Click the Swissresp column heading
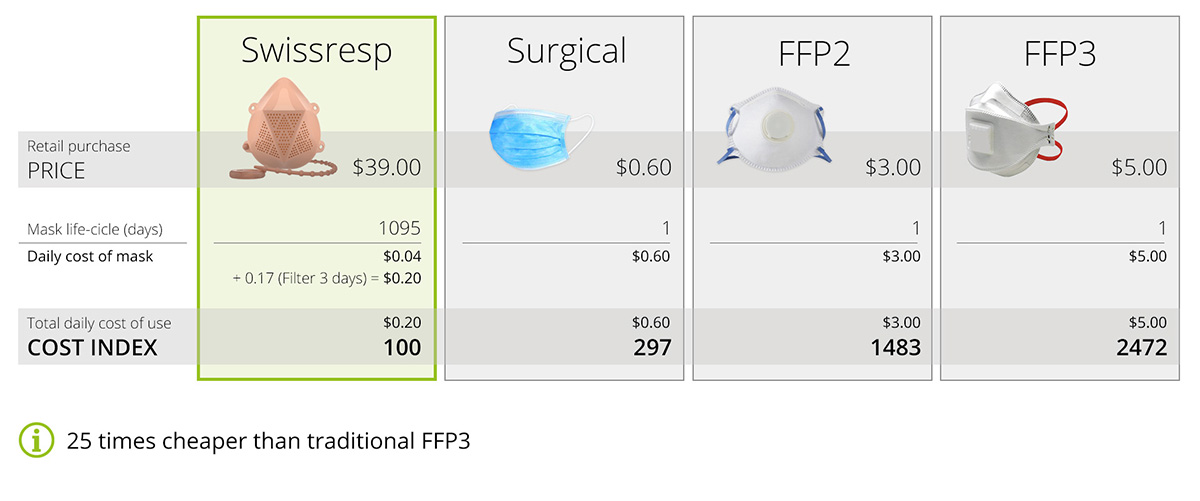Viewport: 1200px width, 501px height. tap(317, 52)
